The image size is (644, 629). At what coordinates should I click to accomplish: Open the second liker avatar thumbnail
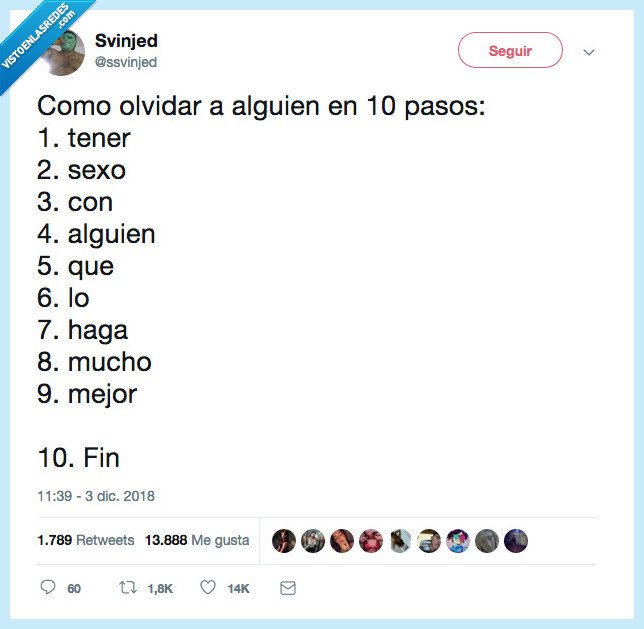pyautogui.click(x=312, y=541)
